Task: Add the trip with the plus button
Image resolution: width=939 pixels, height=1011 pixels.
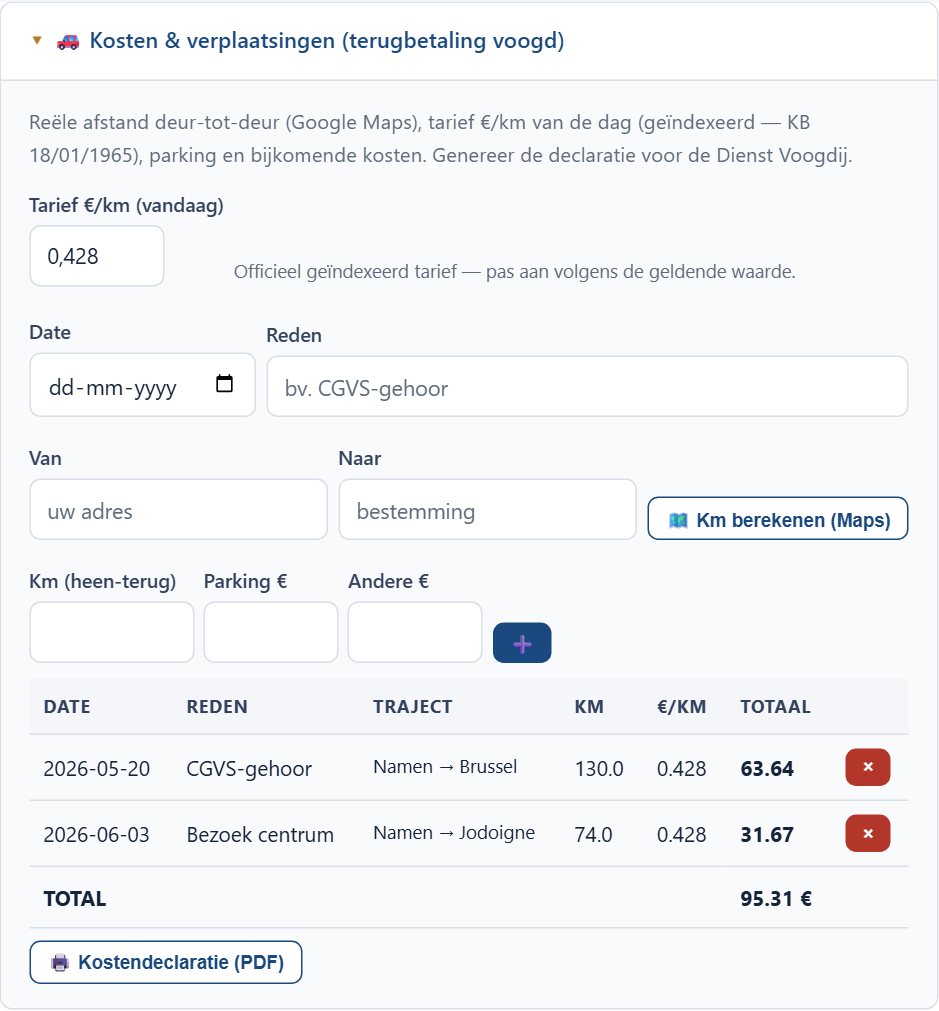Action: point(522,643)
